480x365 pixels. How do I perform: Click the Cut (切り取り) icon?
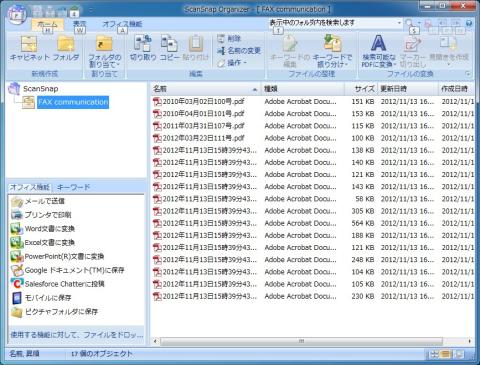tap(143, 48)
